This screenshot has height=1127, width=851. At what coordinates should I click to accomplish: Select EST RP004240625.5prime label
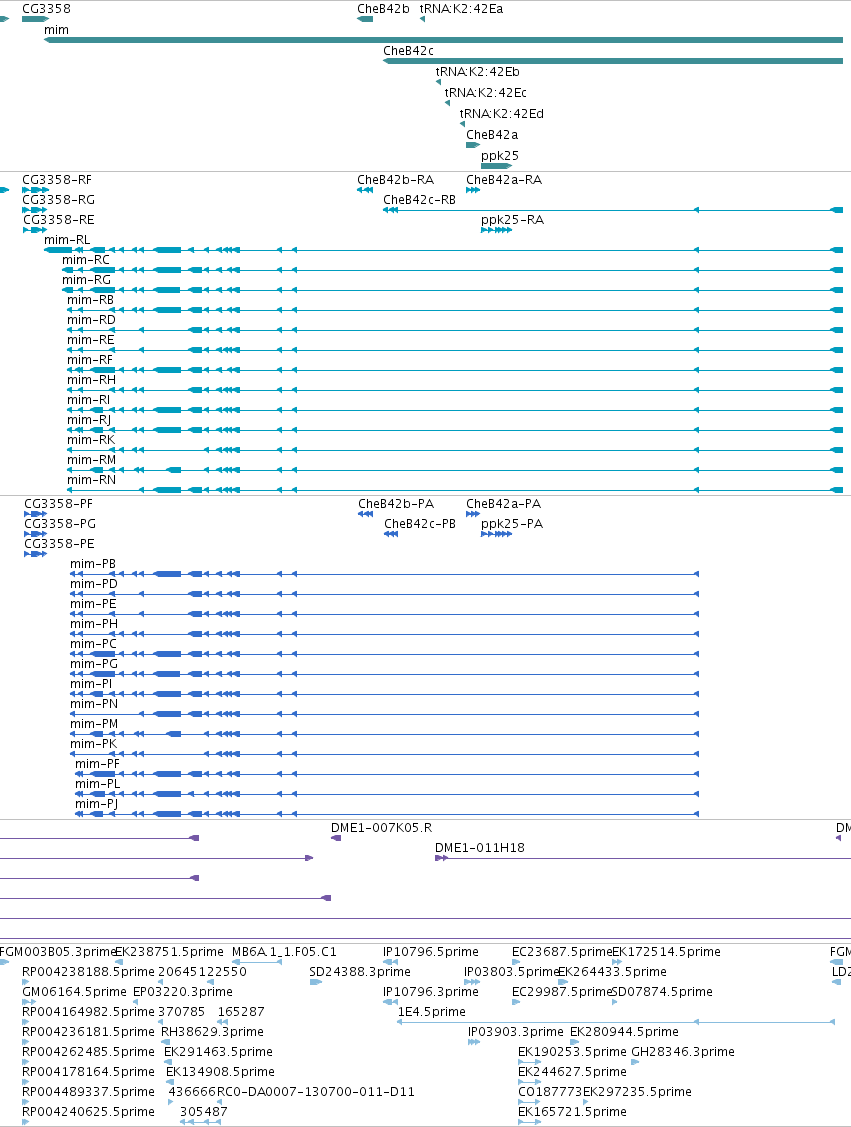pyautogui.click(x=88, y=1112)
